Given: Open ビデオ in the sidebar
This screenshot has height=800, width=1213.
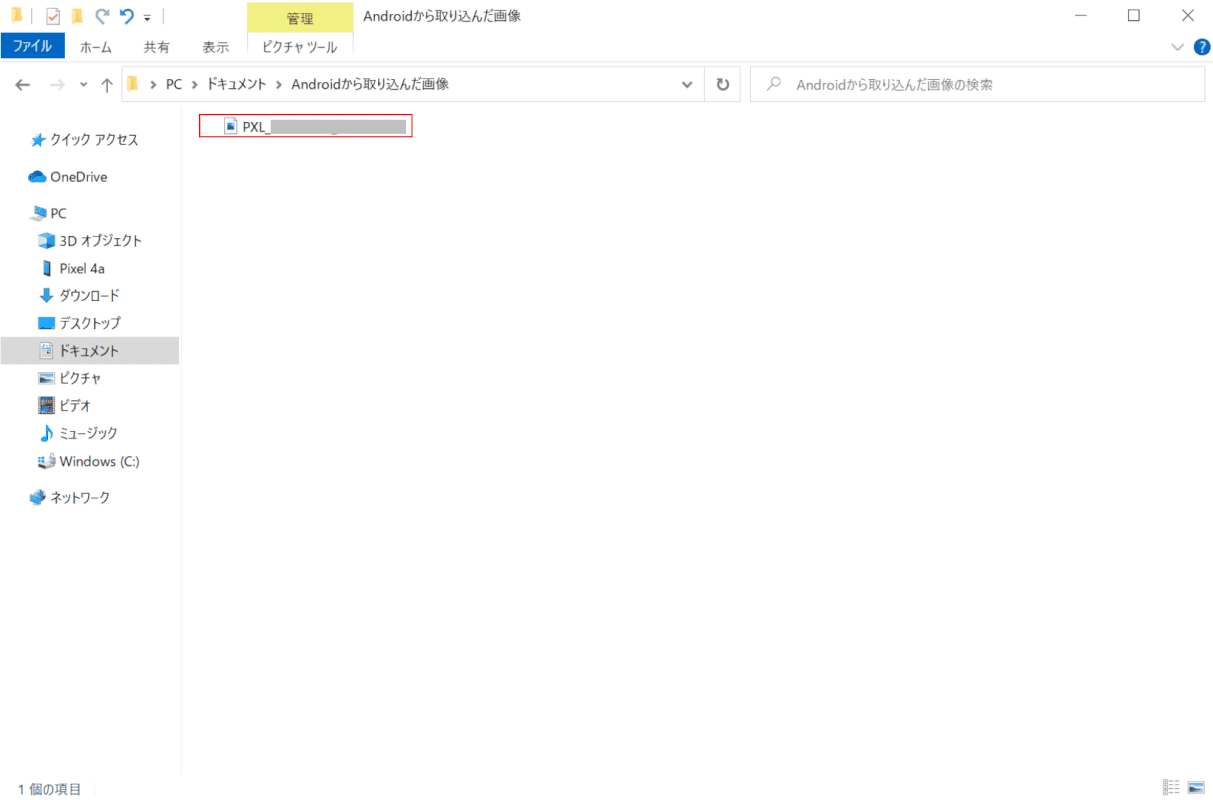Looking at the screenshot, I should pos(65,406).
